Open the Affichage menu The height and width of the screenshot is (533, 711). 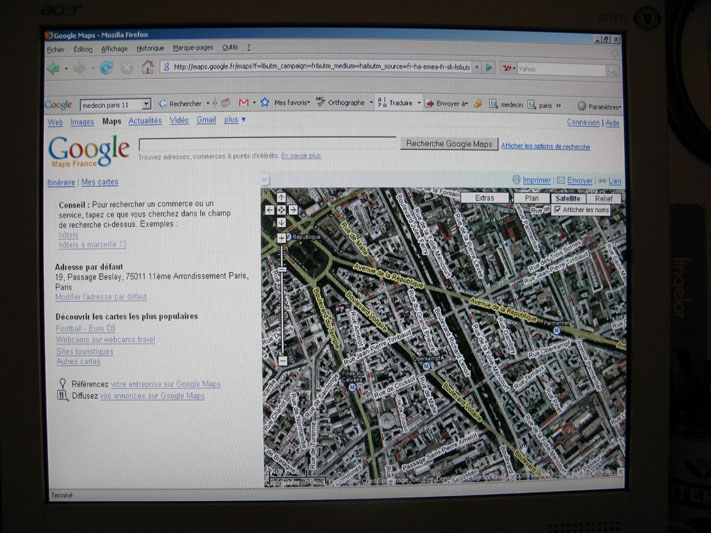(114, 49)
